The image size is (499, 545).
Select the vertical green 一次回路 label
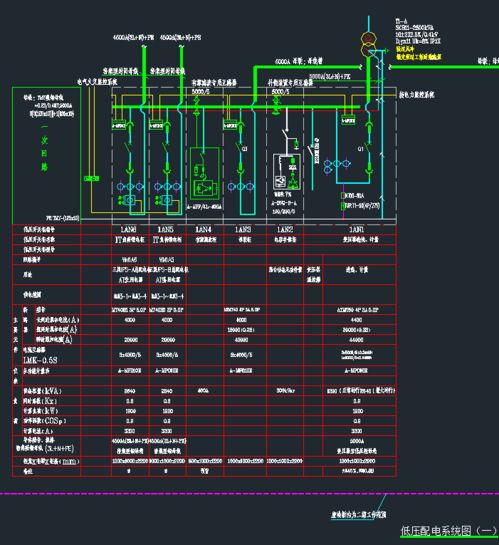44,148
